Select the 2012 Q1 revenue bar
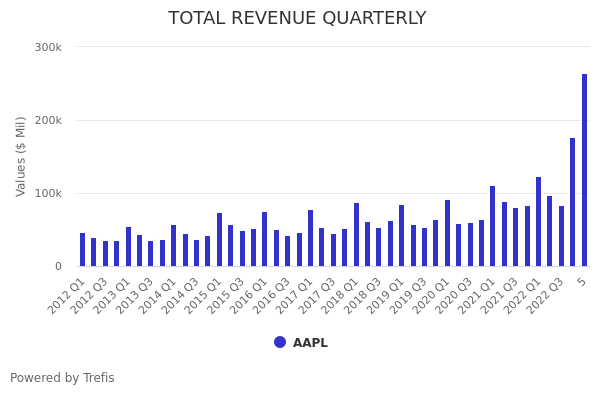The image size is (600, 400). [x=83, y=250]
